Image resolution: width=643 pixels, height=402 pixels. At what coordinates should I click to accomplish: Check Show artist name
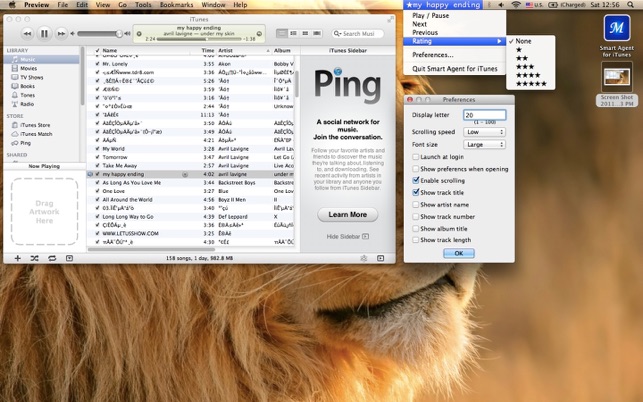click(x=415, y=204)
